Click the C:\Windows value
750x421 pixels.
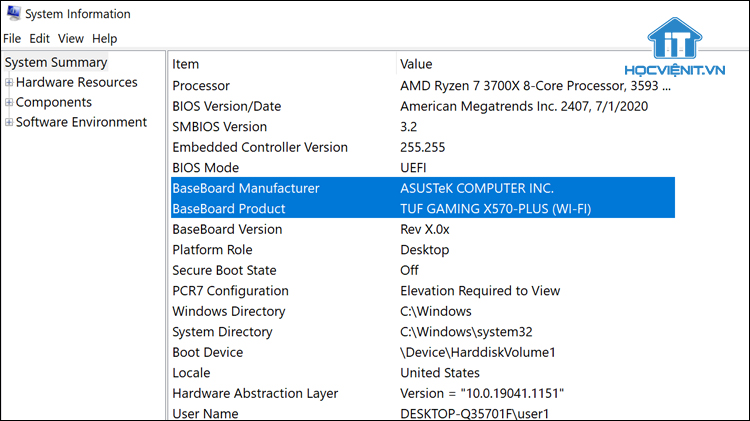click(x=436, y=311)
